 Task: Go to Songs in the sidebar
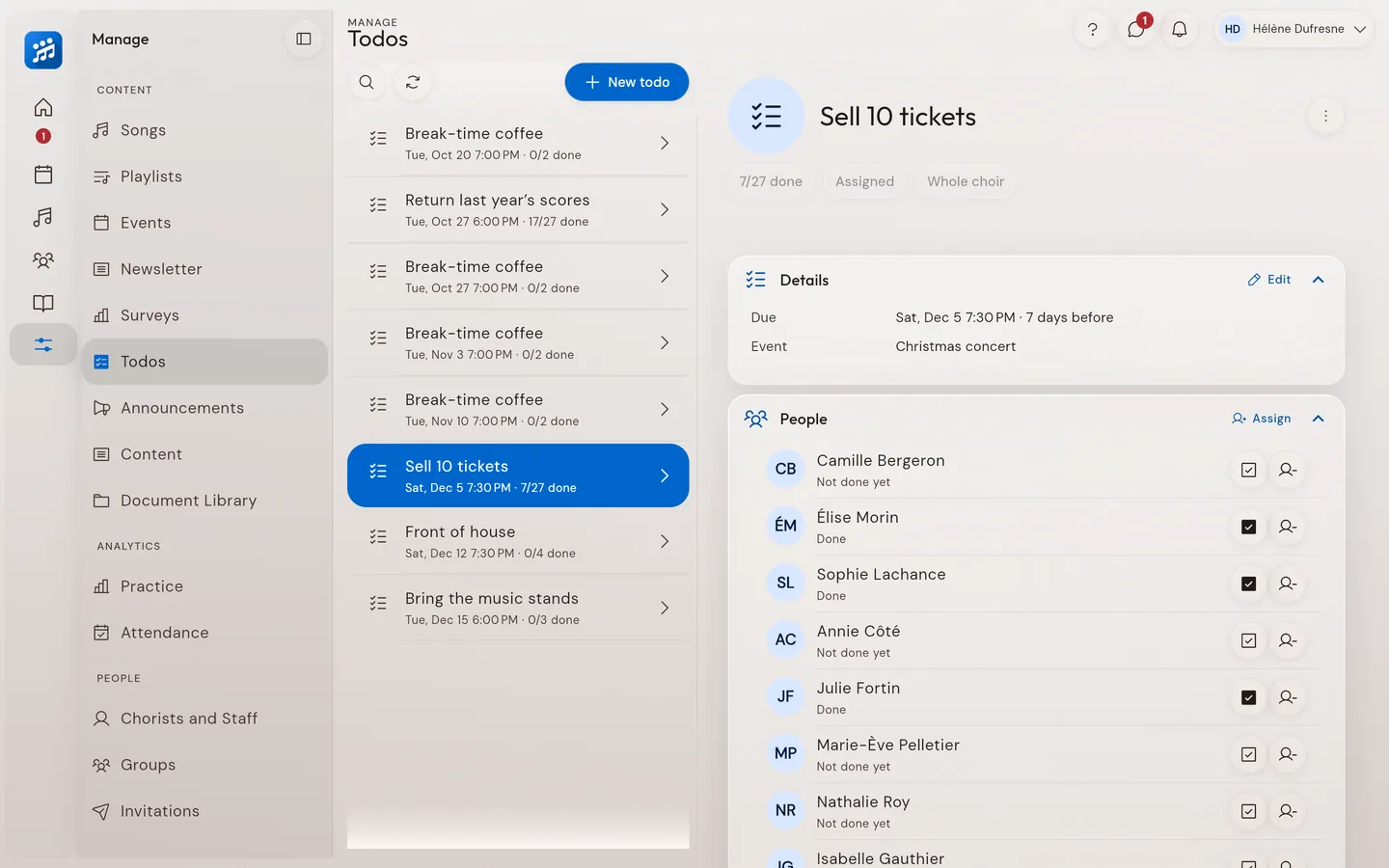(204, 130)
